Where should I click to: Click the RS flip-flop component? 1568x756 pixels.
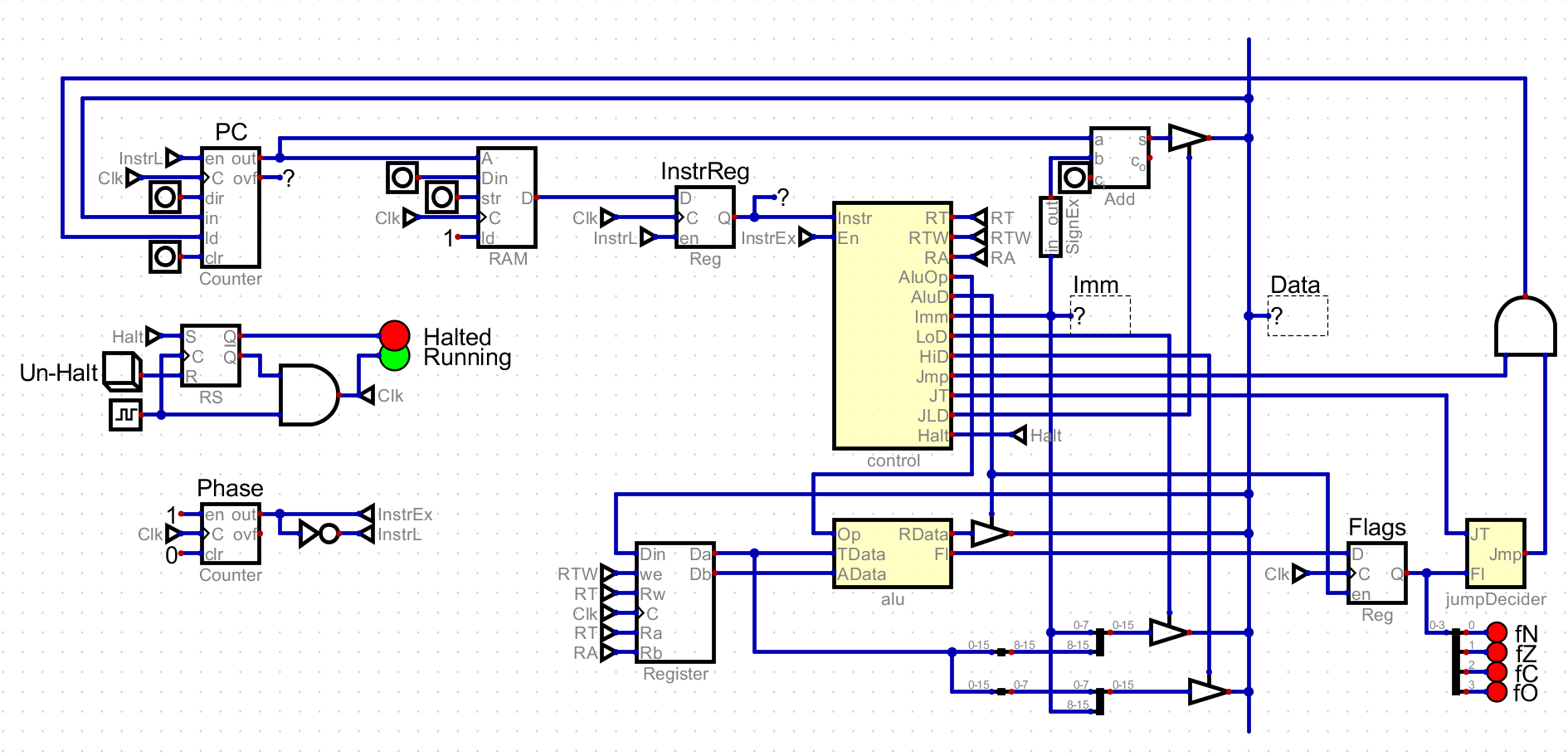coord(210,357)
